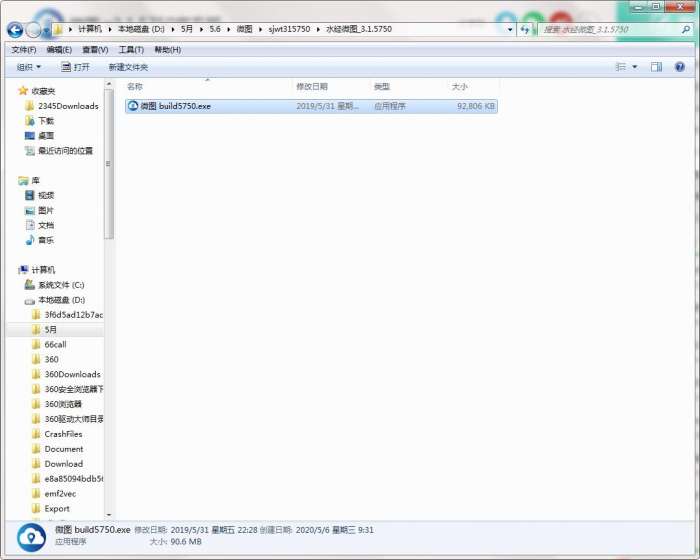The image size is (700, 560).
Task: Open the view options dropdown arrow
Action: 634,67
